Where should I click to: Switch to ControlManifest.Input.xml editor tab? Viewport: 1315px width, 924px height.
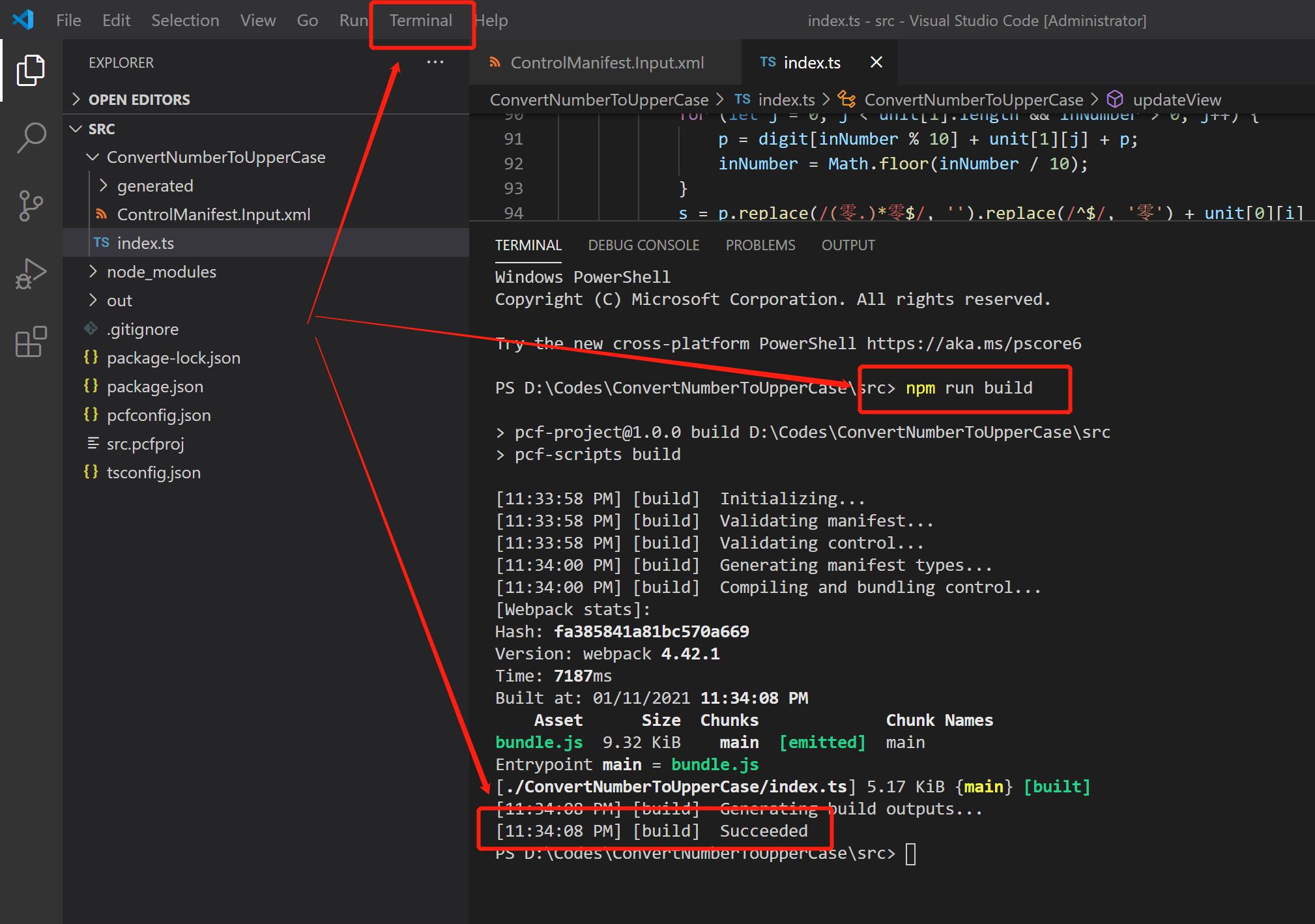tap(605, 62)
